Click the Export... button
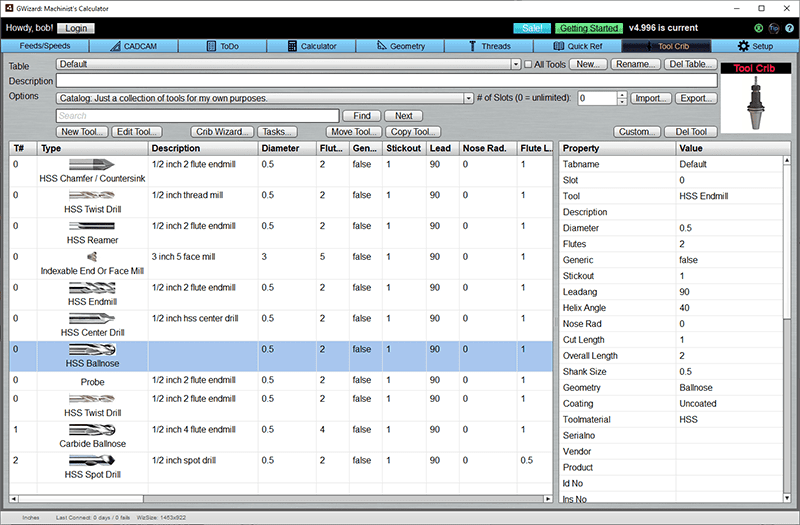Screen dimensions: 800x525 (x=696, y=98)
